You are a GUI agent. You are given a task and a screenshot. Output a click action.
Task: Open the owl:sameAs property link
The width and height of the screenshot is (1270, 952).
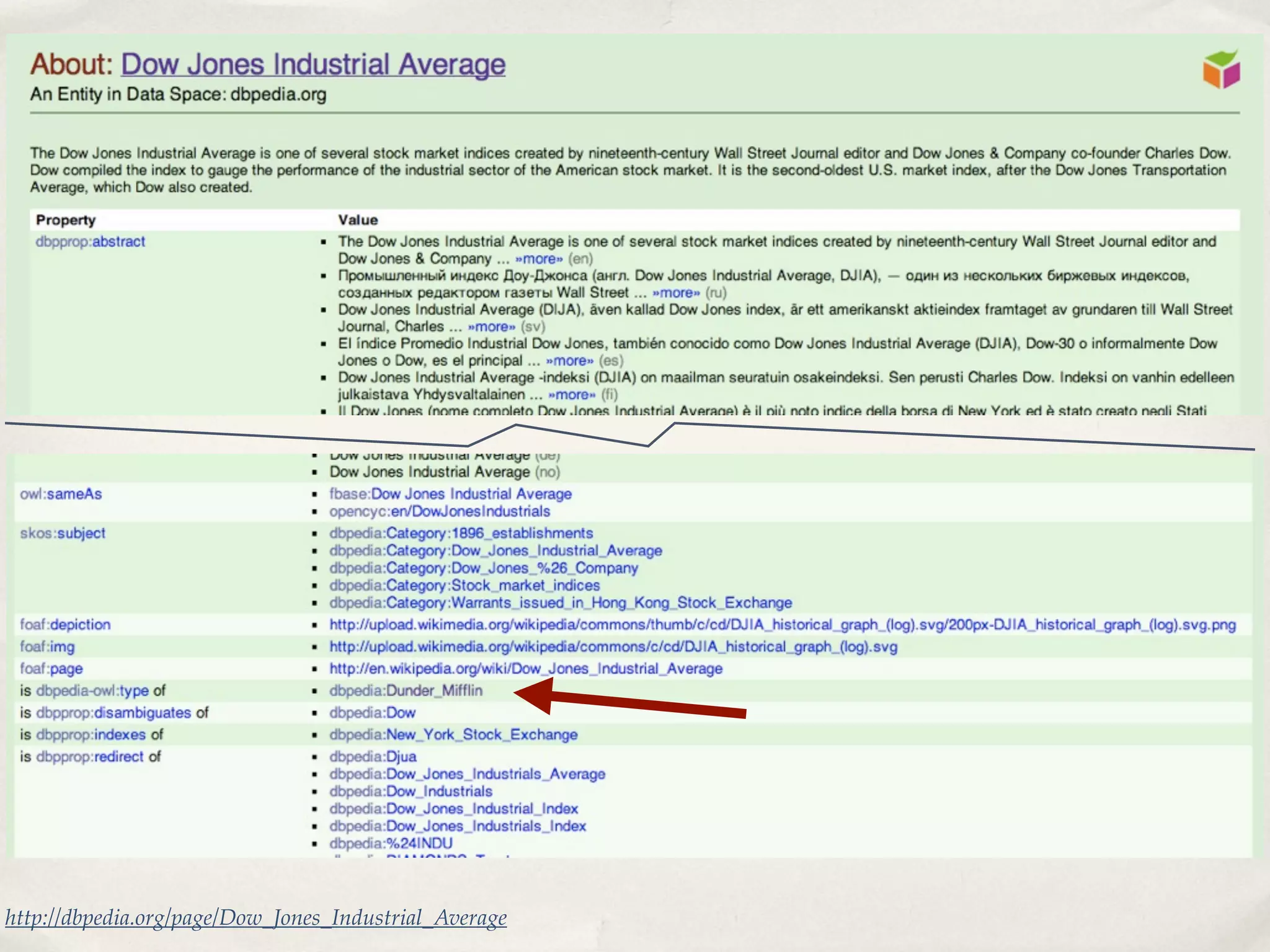(61, 494)
